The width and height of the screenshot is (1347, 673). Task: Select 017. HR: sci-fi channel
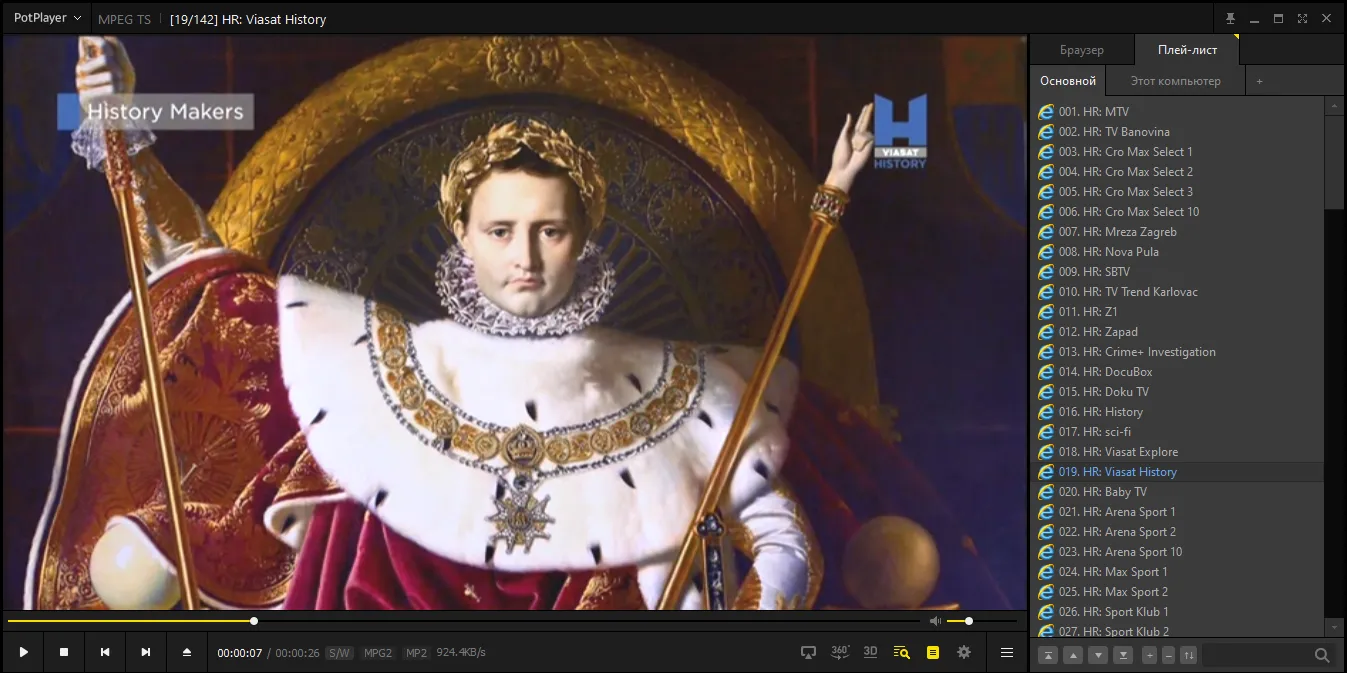(1177, 431)
